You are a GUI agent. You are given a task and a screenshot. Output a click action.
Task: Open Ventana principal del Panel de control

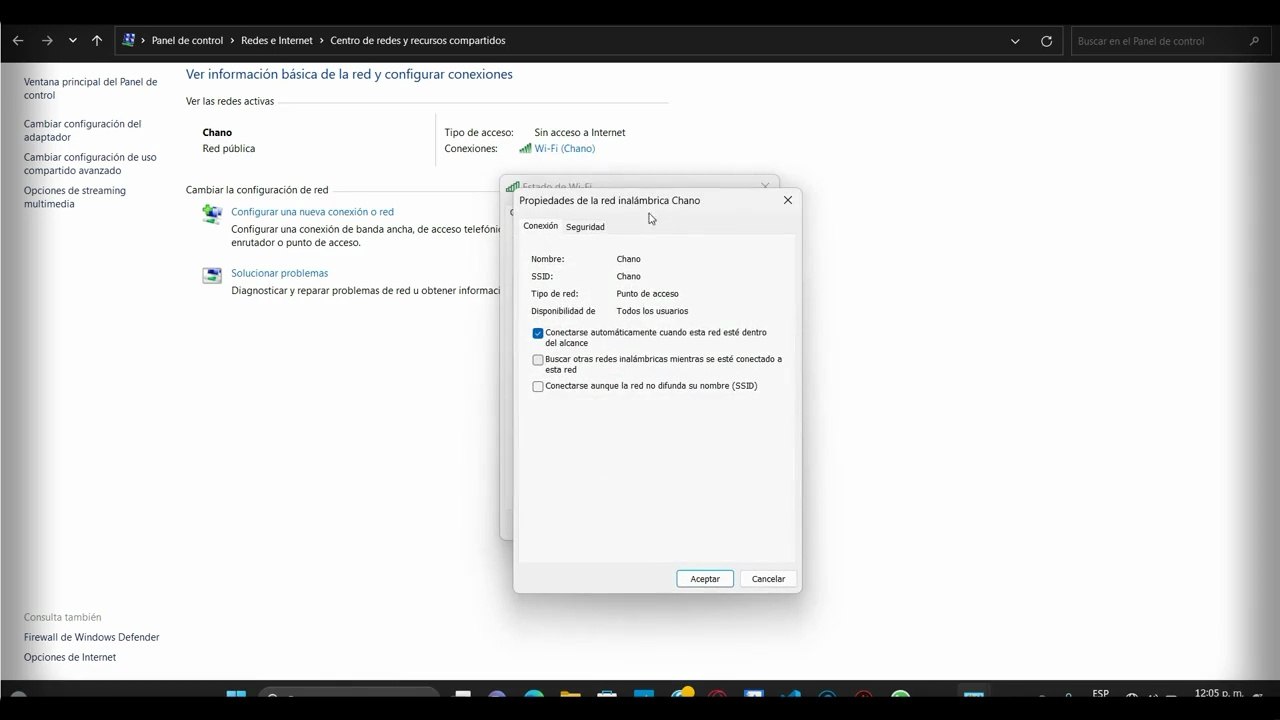tap(90, 89)
